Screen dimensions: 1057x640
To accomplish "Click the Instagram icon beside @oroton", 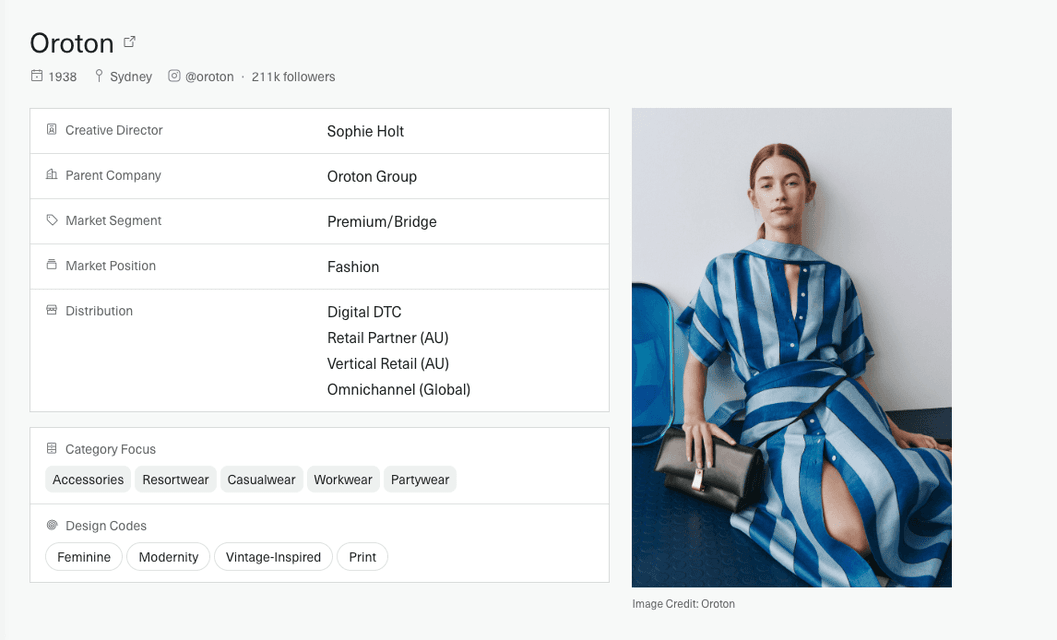I will pyautogui.click(x=174, y=76).
